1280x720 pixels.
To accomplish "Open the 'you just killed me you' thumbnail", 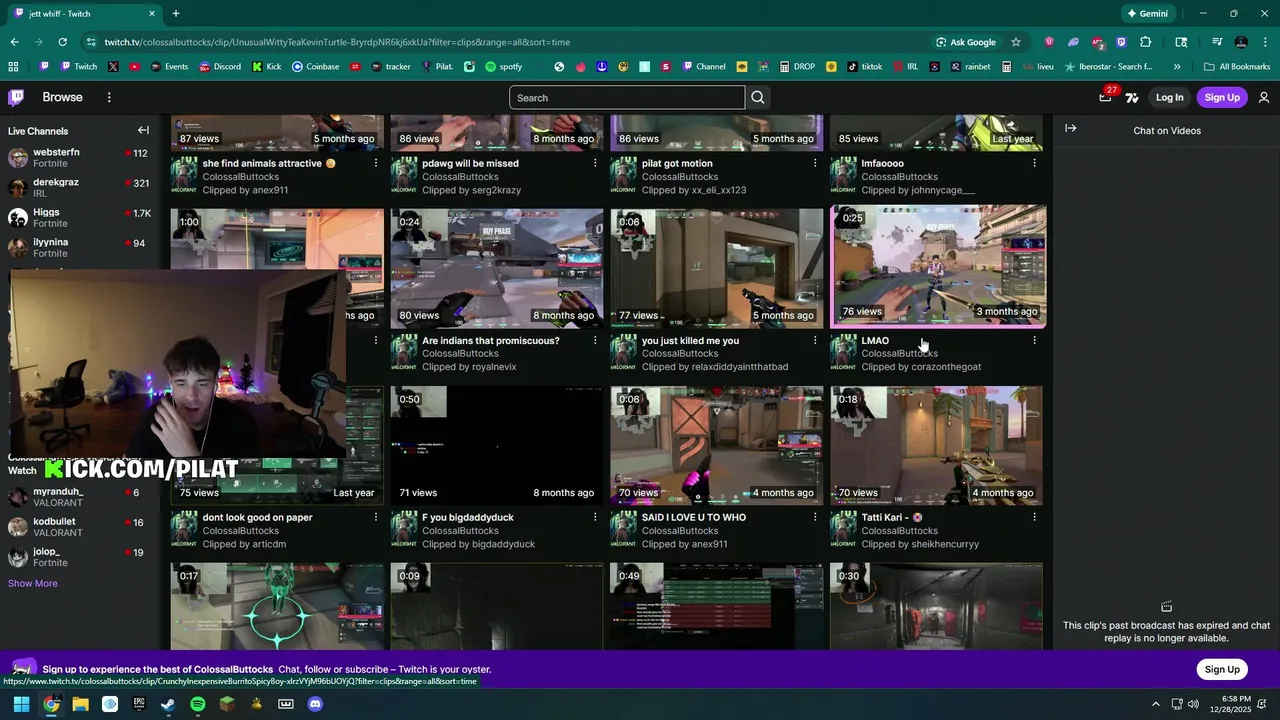I will point(717,268).
